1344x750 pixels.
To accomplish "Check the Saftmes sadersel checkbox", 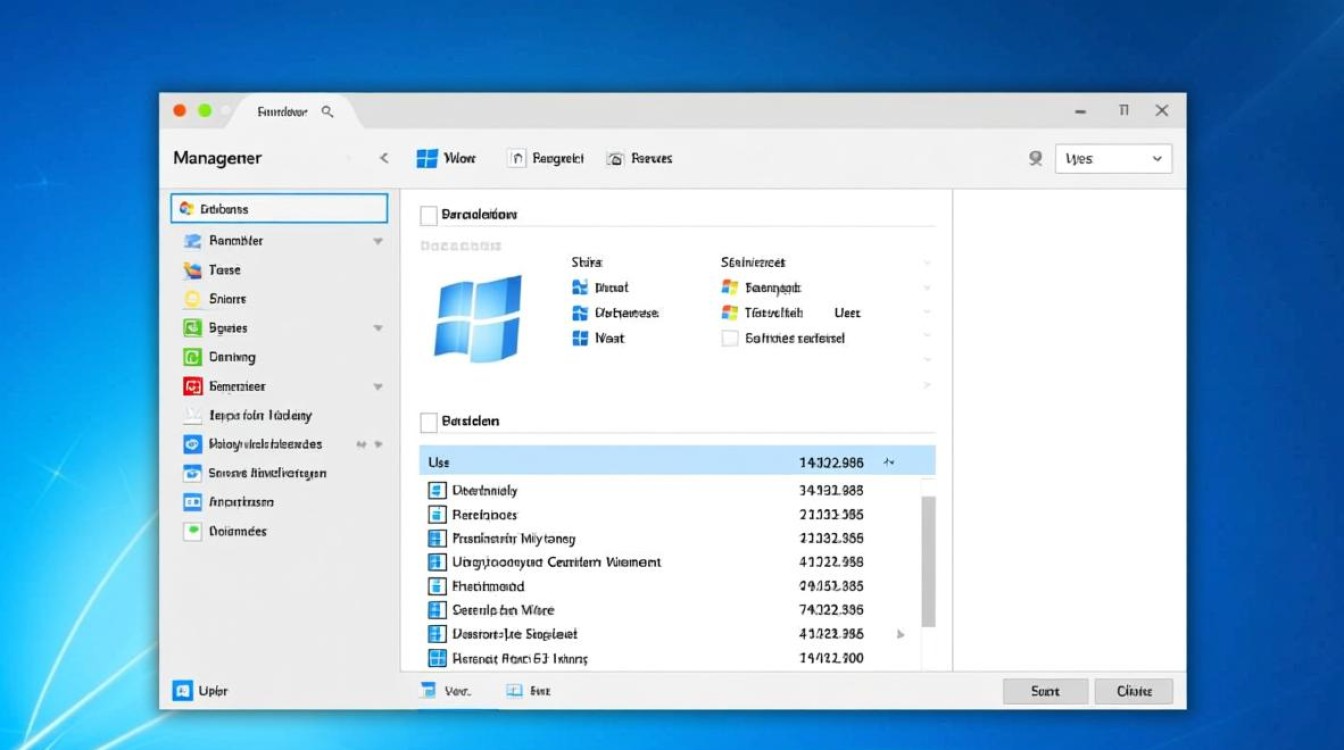I will point(729,338).
